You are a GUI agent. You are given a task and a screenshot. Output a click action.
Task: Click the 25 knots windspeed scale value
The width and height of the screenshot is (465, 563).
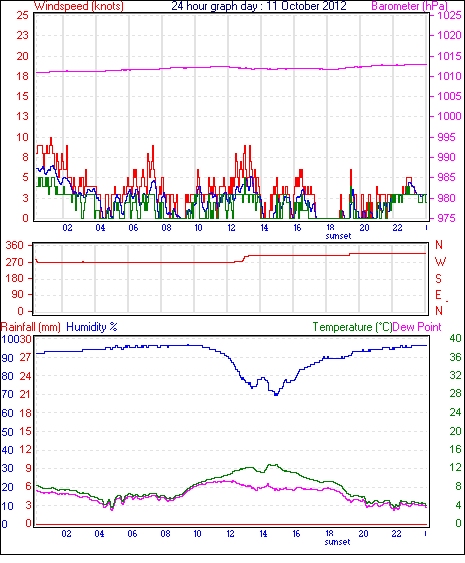click(22, 15)
